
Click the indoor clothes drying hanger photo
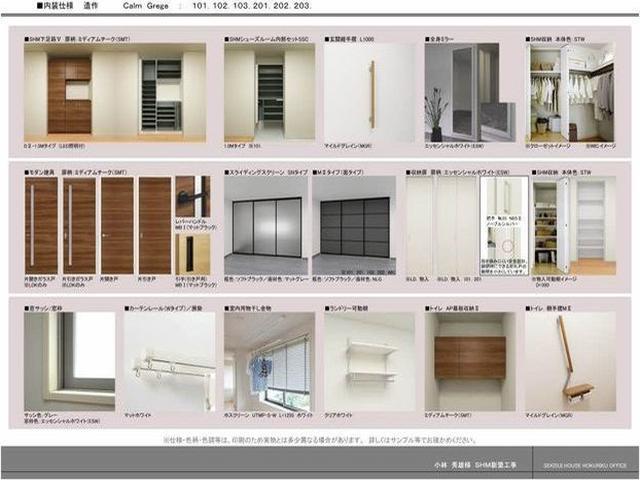pyautogui.click(x=269, y=360)
